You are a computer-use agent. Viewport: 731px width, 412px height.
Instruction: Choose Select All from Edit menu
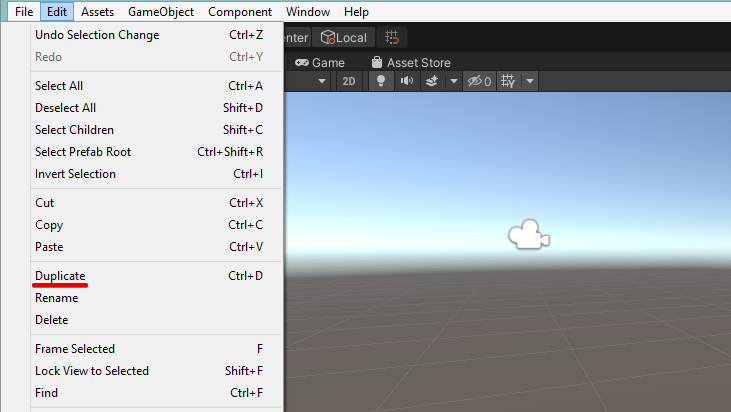pyautogui.click(x=157, y=86)
